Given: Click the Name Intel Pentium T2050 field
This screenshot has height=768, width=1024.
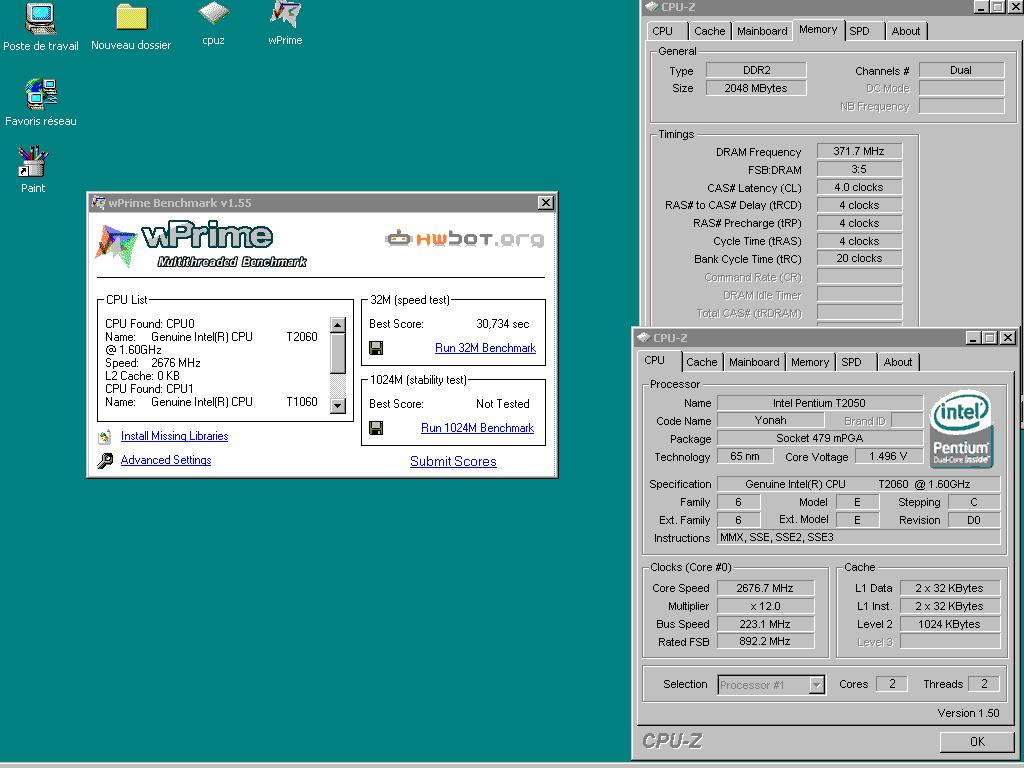Looking at the screenshot, I should (820, 403).
